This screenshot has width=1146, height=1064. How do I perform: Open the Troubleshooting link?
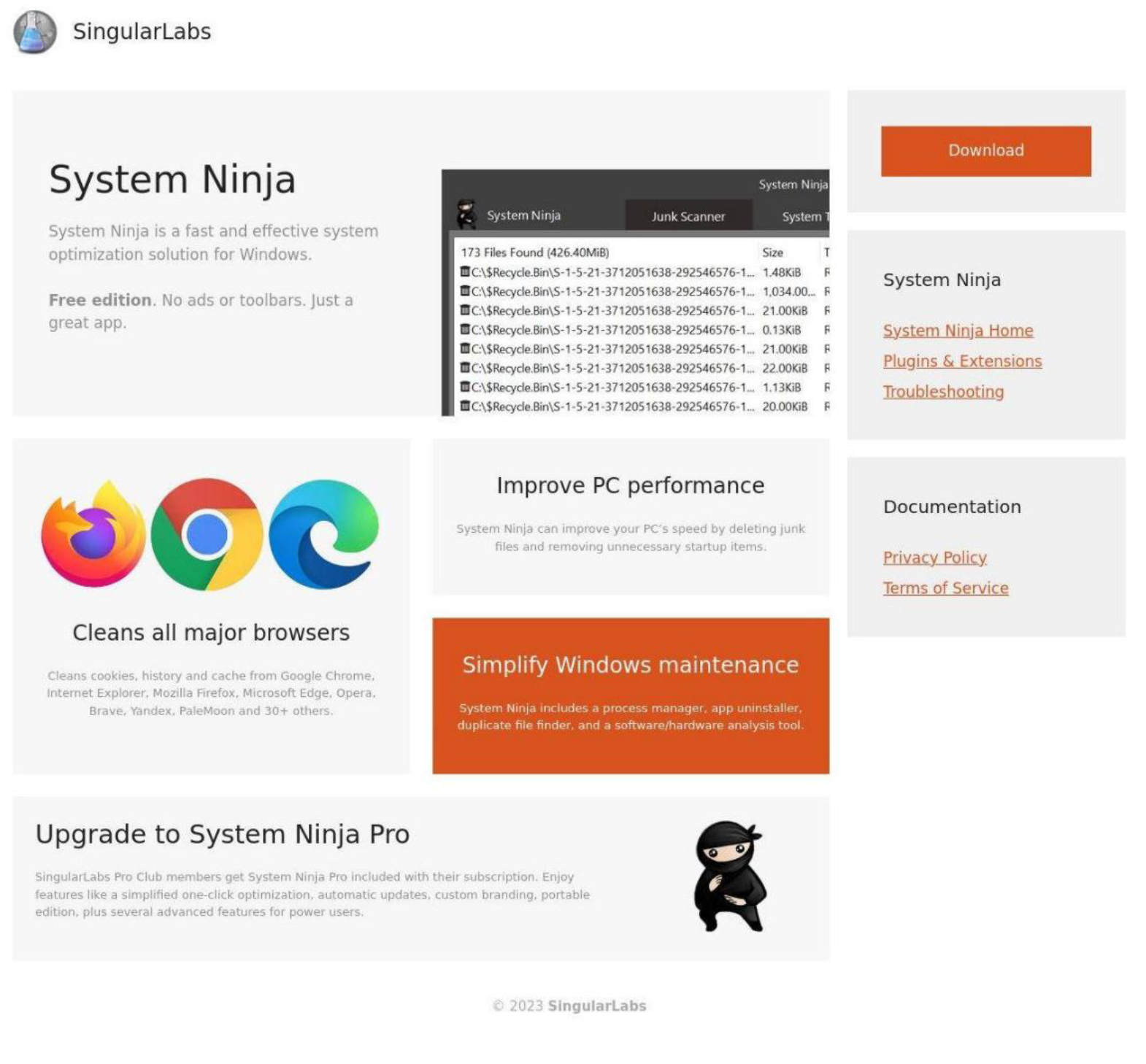coord(943,392)
